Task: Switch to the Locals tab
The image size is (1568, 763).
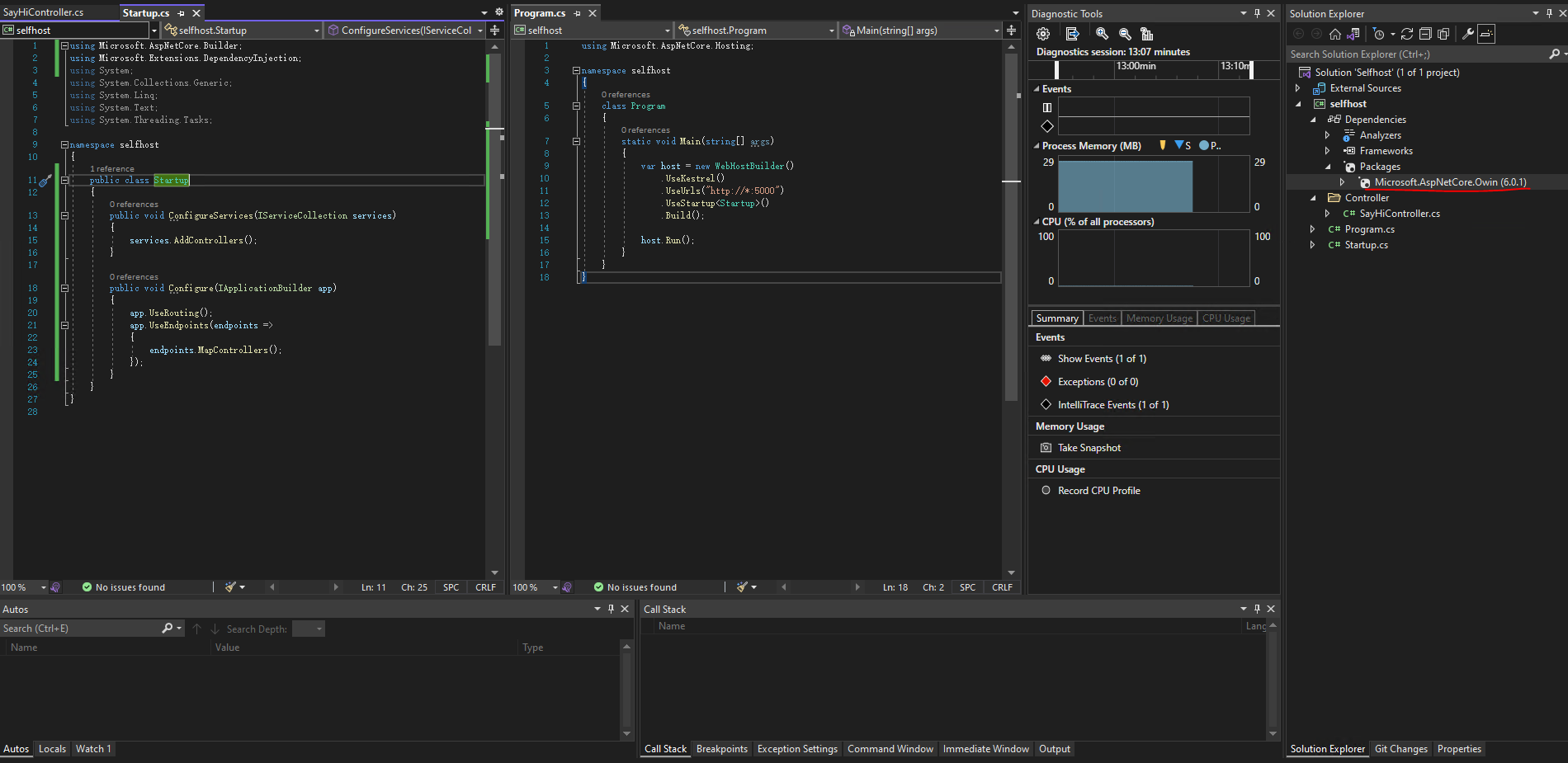Action: [52, 749]
